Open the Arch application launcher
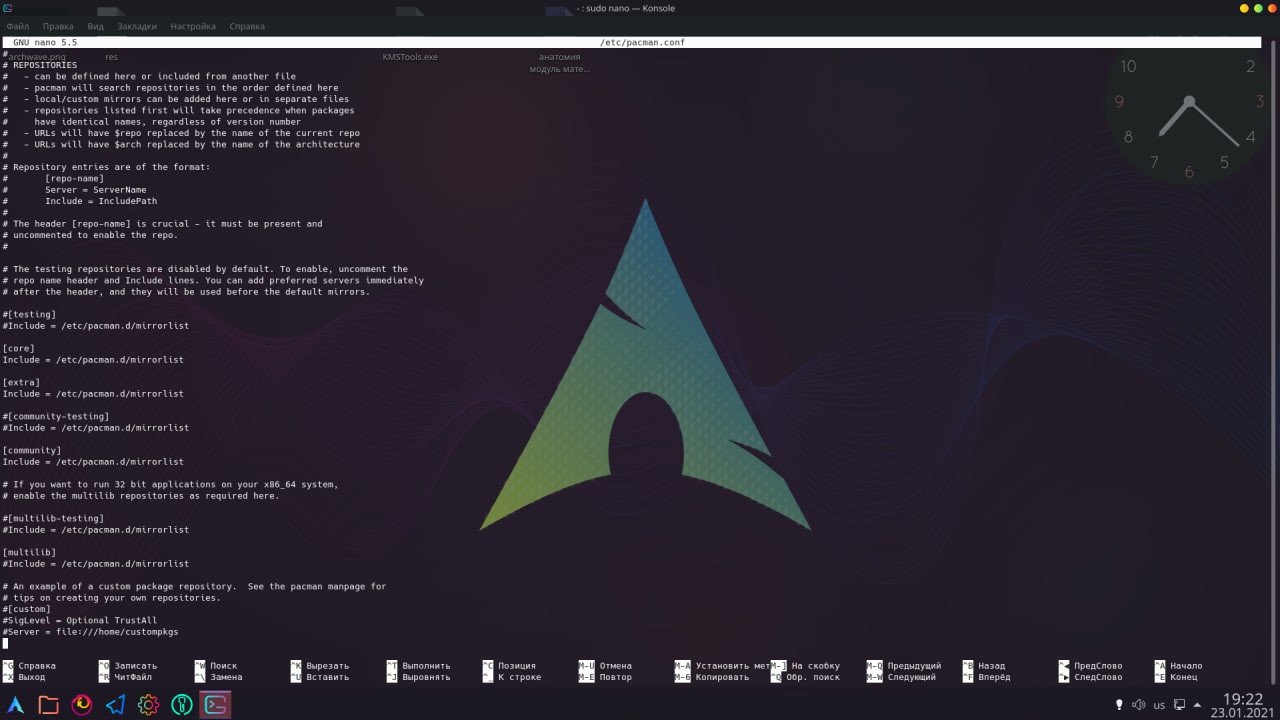This screenshot has height=720, width=1280. point(16,704)
